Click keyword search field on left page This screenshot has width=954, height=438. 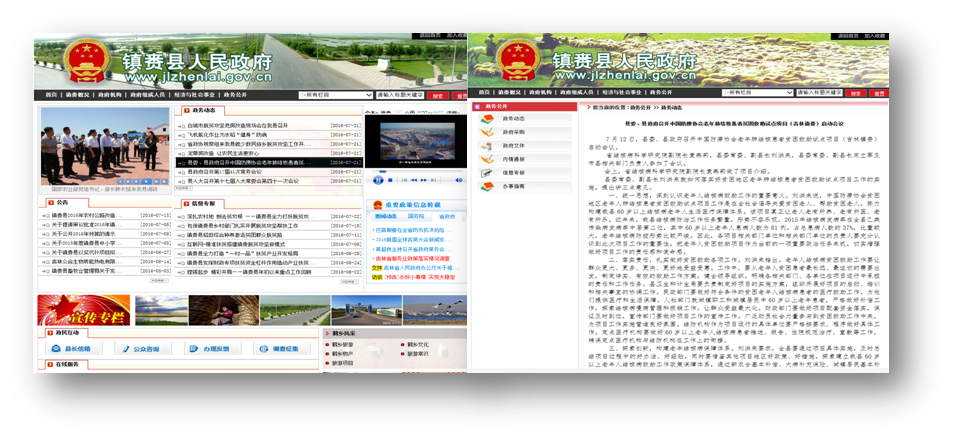[399, 95]
